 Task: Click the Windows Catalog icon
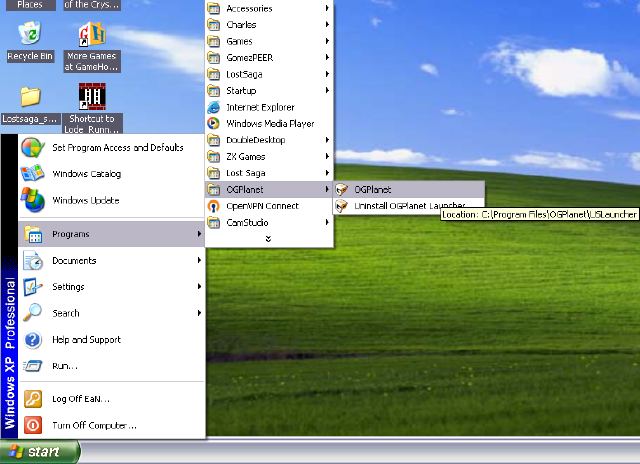33,174
